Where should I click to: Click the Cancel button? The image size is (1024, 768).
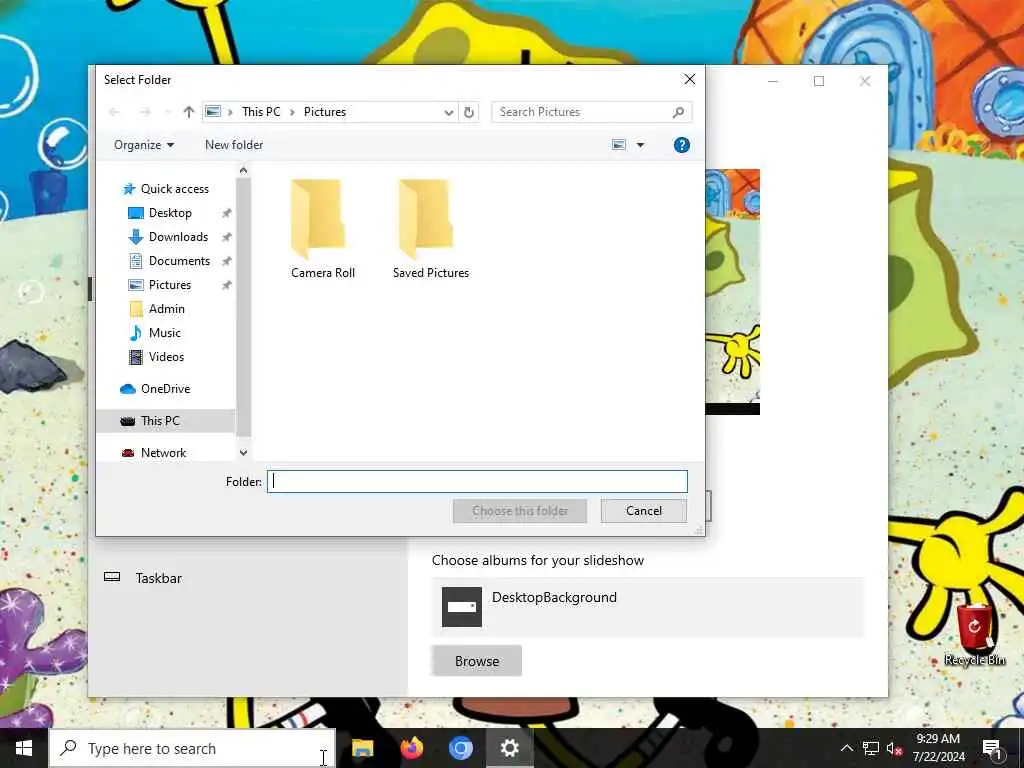pyautogui.click(x=644, y=511)
